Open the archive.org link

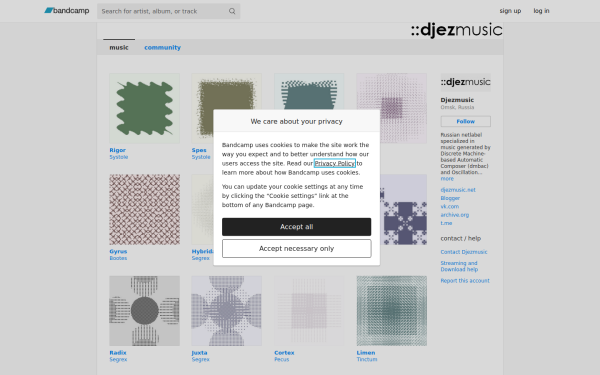[x=455, y=215]
